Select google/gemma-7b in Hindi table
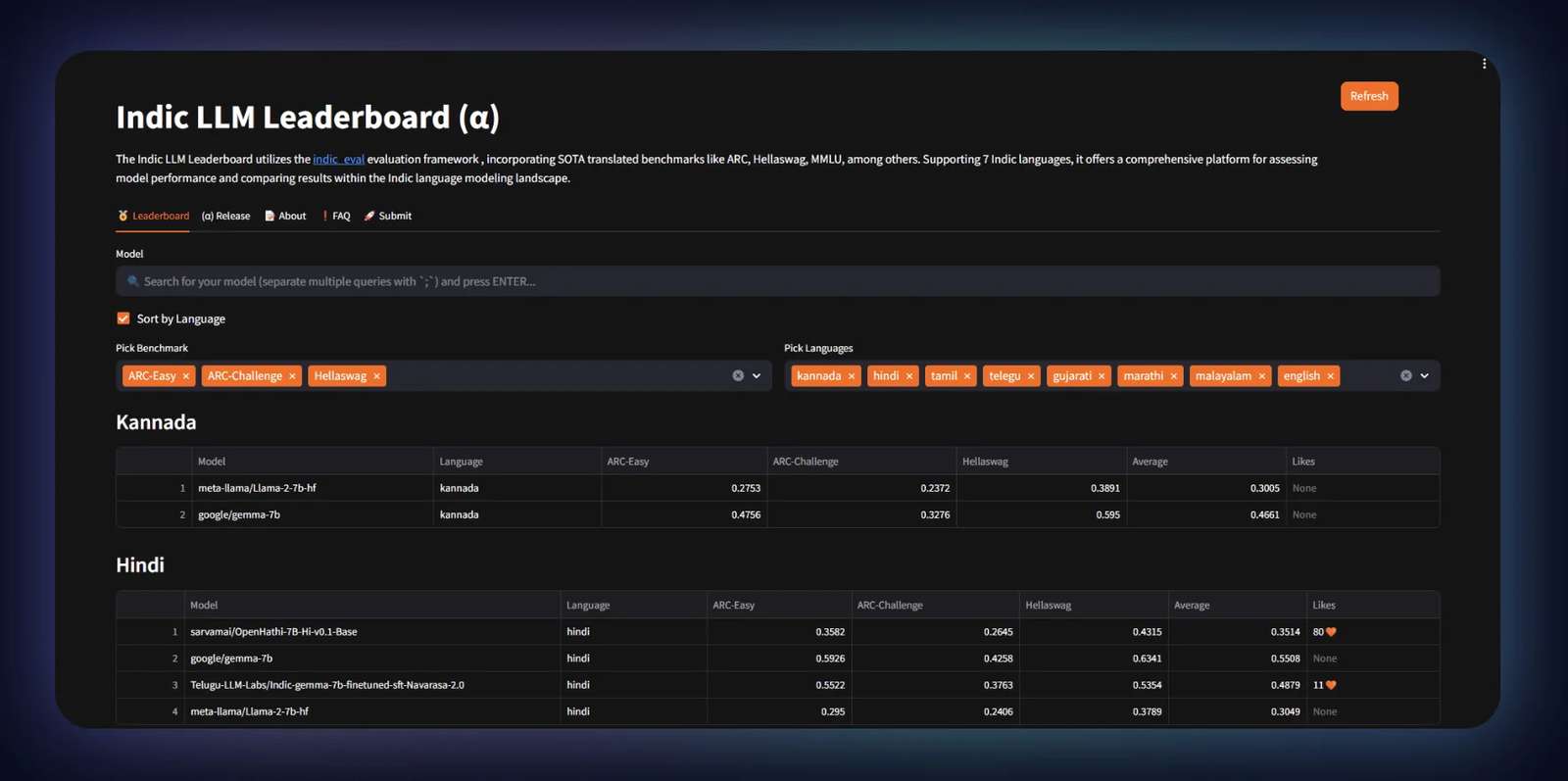This screenshot has width=1568, height=781. [231, 659]
